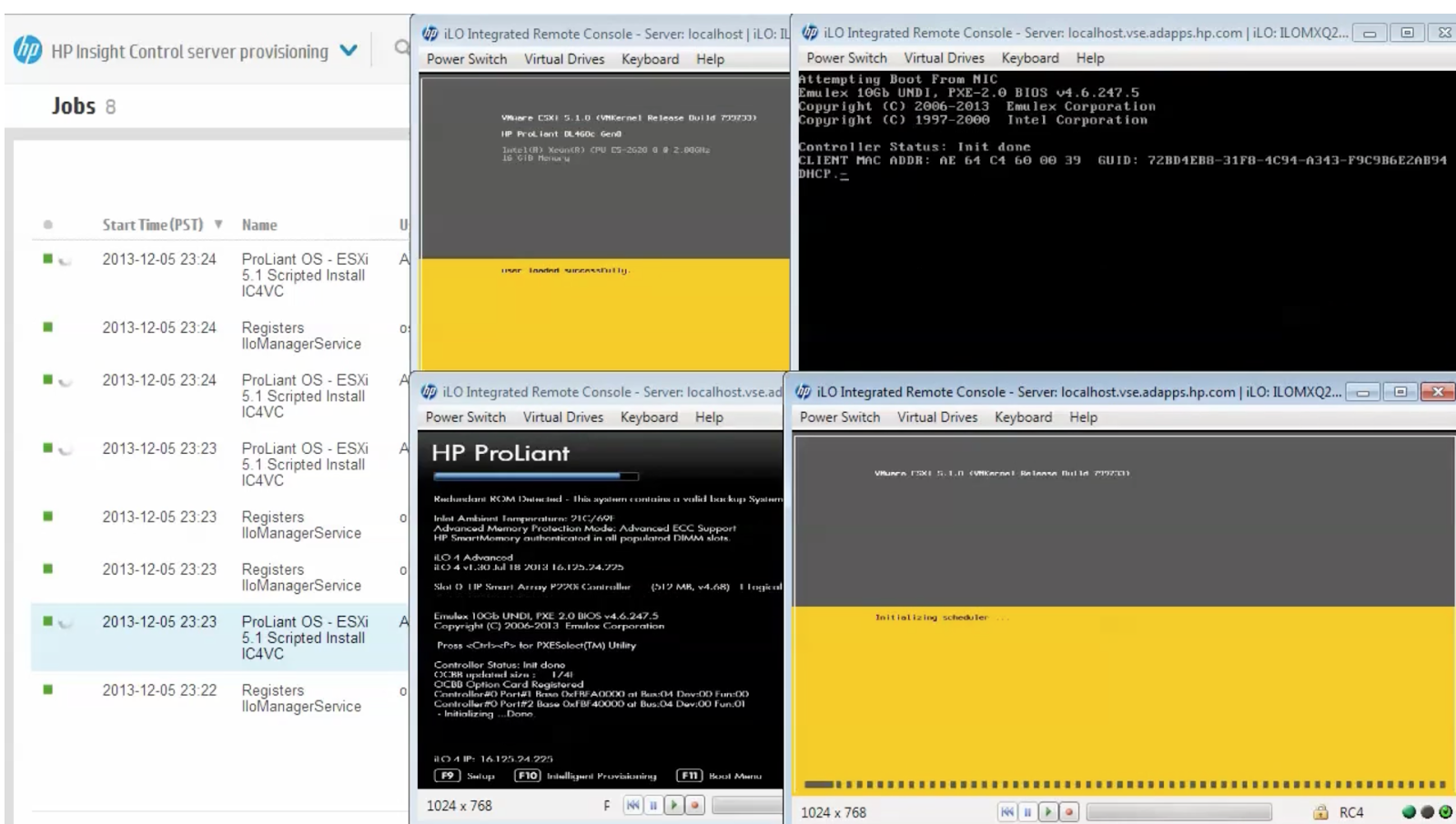Open Virtual Drives menu in the PXE boot console
1456x824 pixels.
point(944,58)
